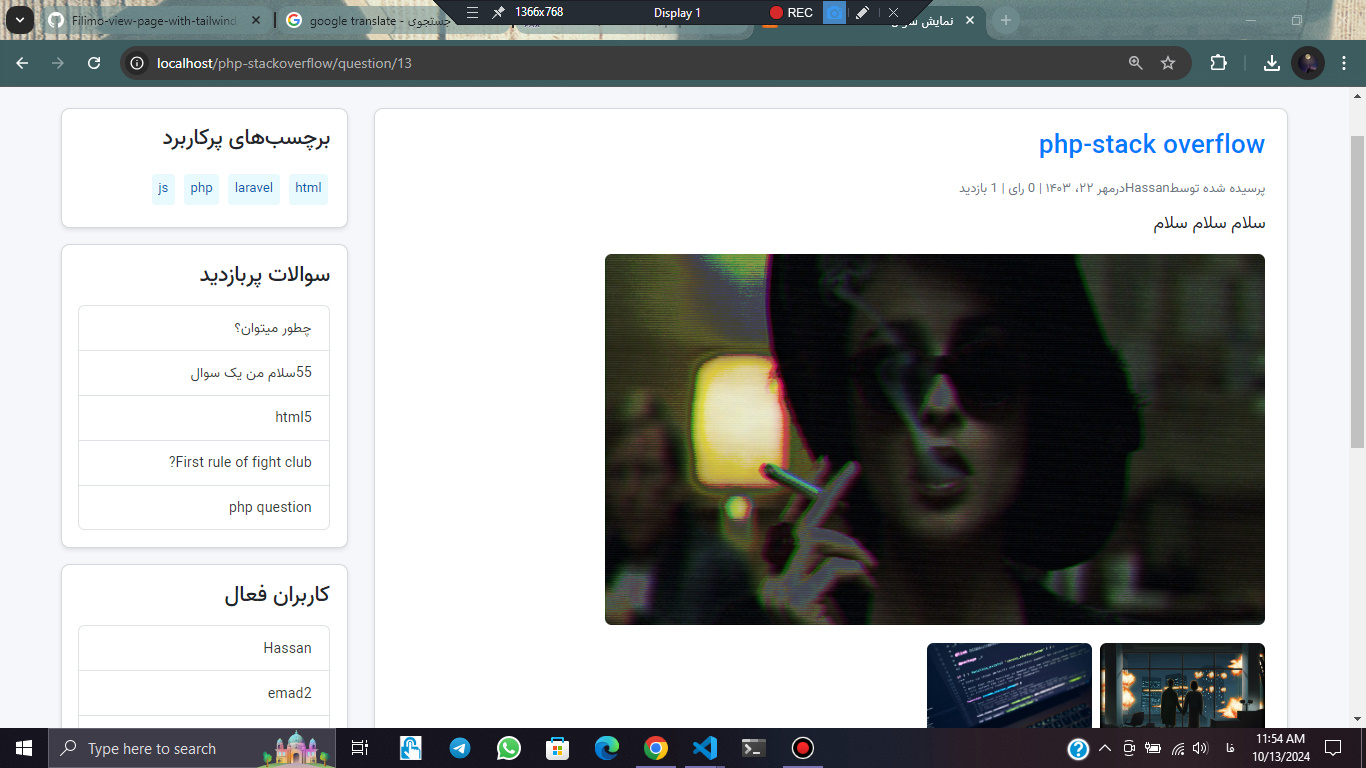Reload the current page

(94, 63)
